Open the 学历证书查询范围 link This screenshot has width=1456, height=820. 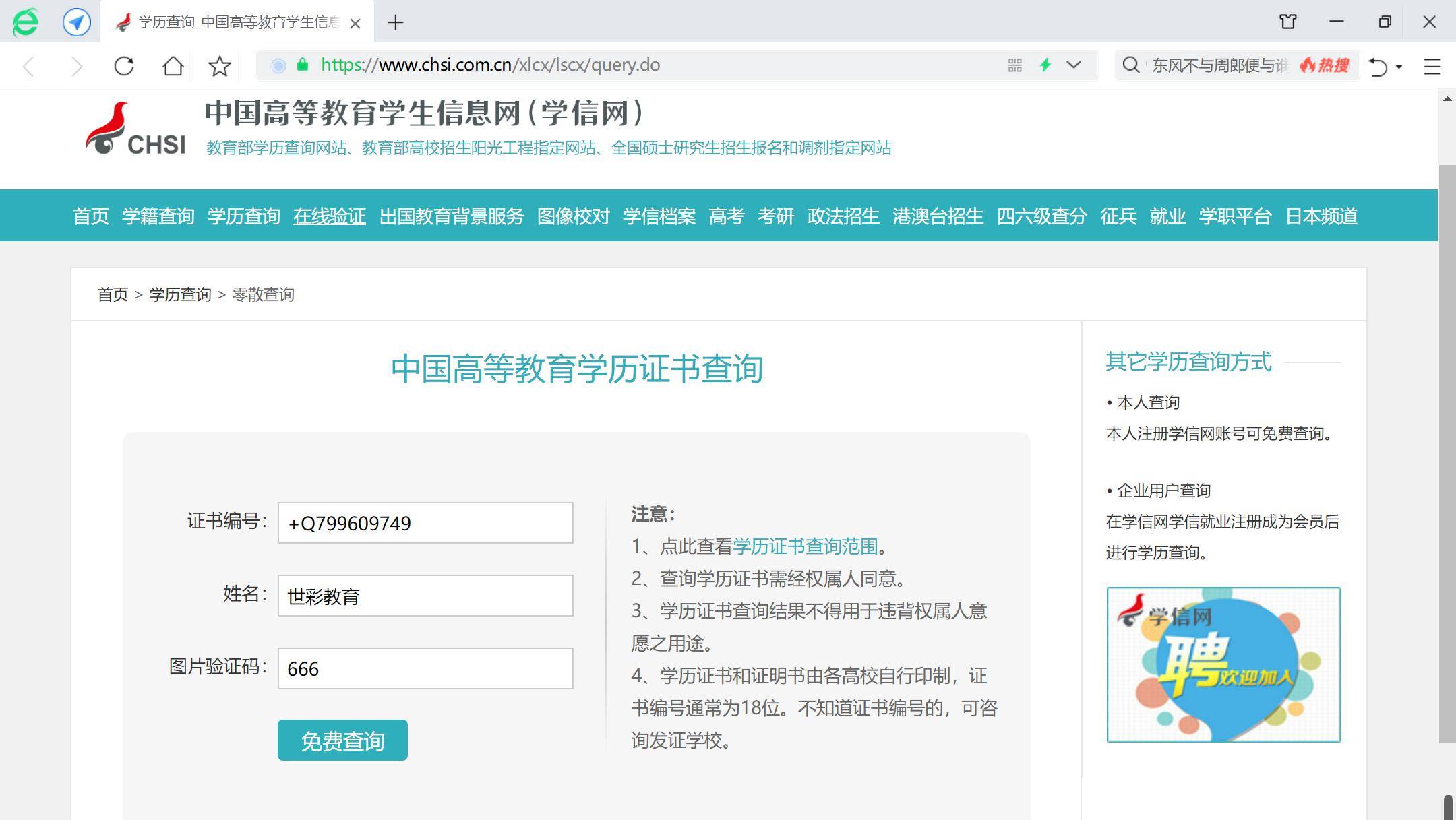(805, 546)
